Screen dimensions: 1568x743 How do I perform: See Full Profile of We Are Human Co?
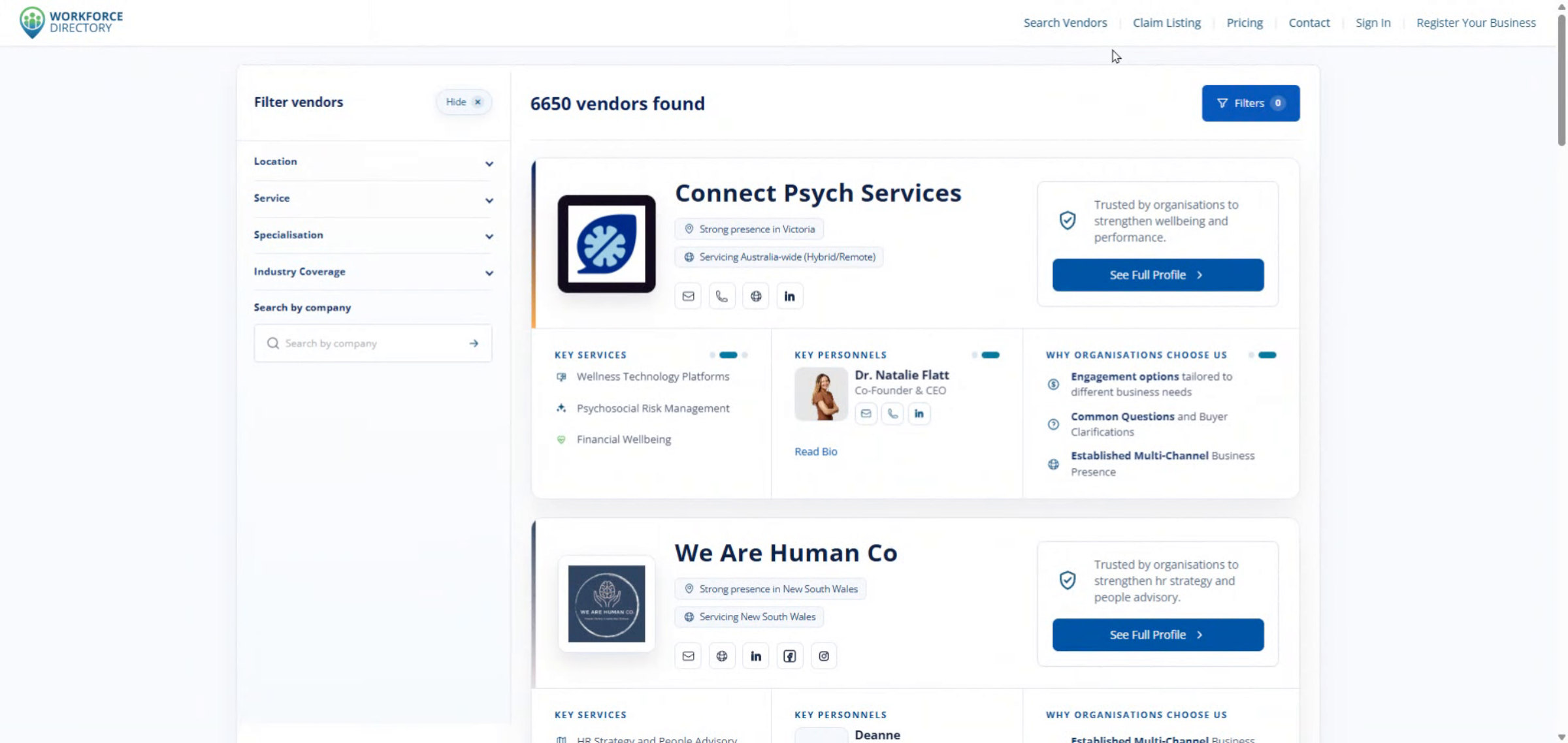pyautogui.click(x=1158, y=635)
